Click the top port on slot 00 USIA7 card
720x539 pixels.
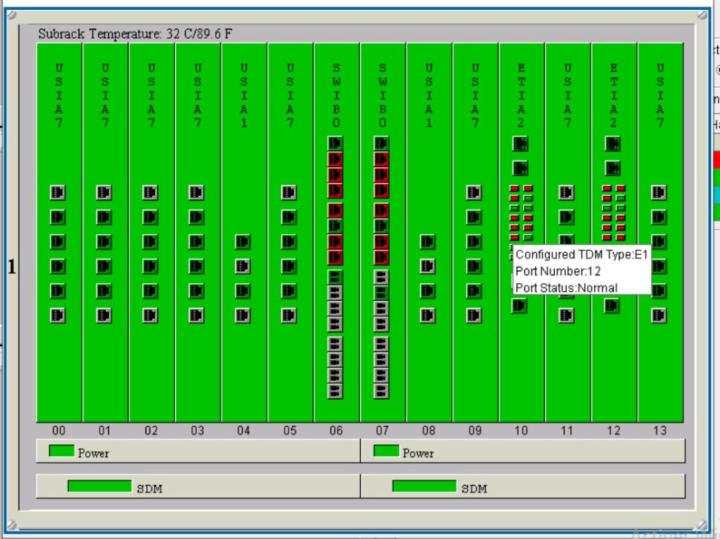(x=58, y=192)
